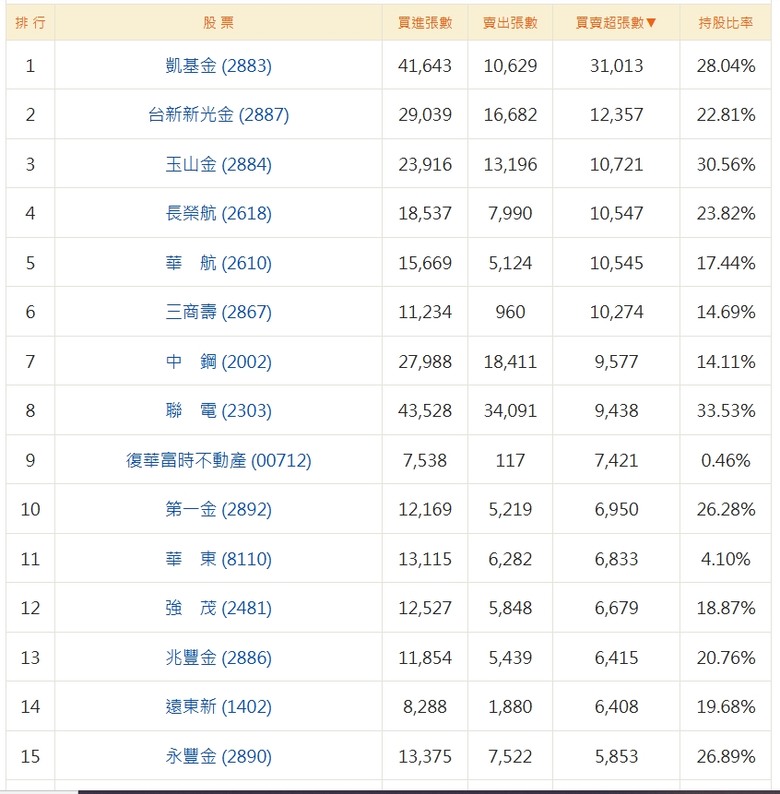Click the 排行 column header
Image resolution: width=780 pixels, height=794 pixels.
pos(30,23)
